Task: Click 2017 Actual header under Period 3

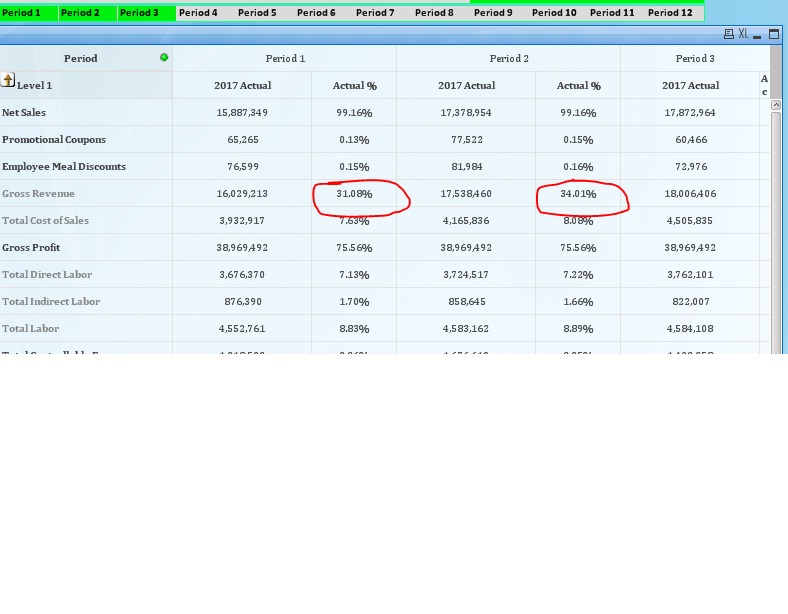Action: [691, 85]
